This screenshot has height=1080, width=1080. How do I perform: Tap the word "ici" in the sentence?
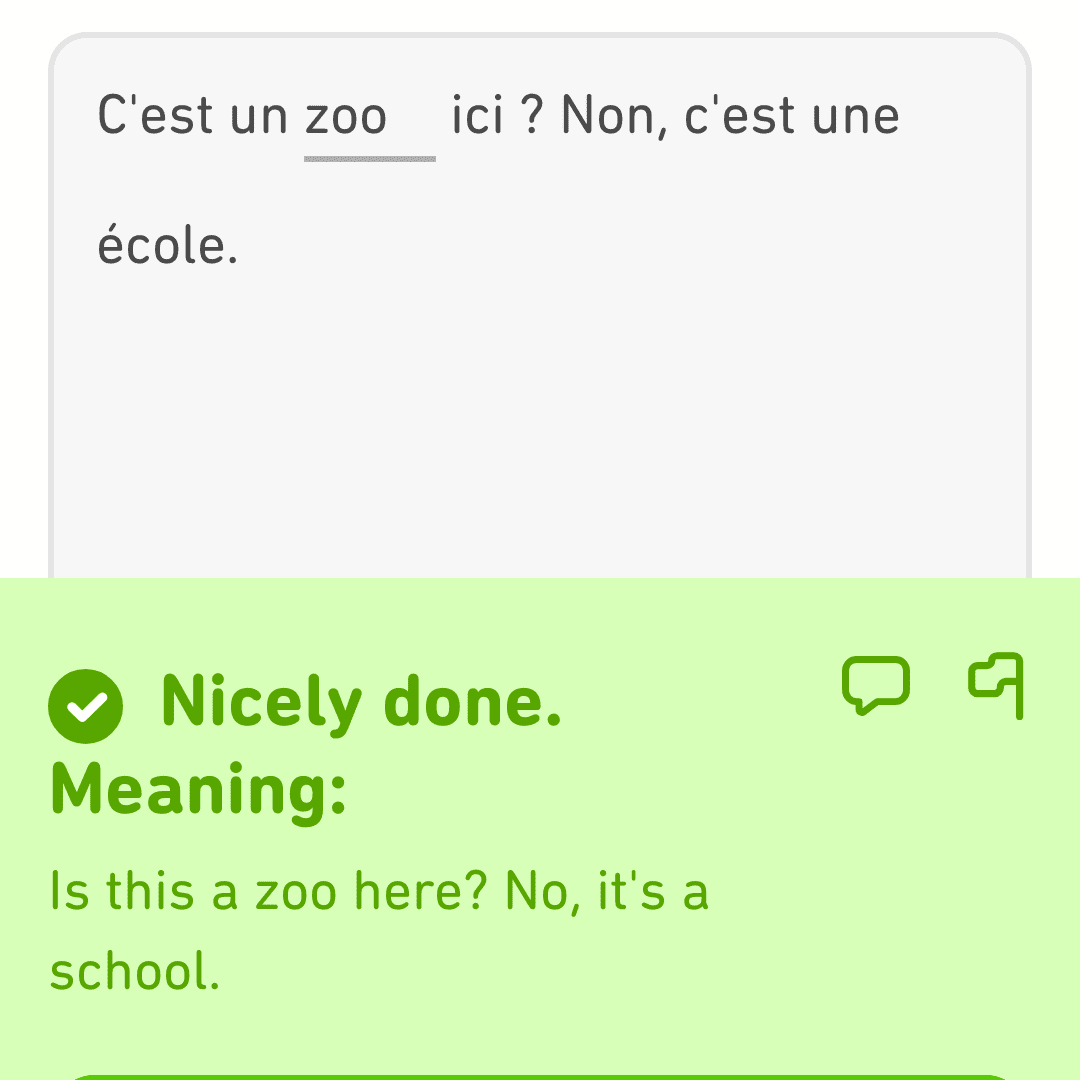pyautogui.click(x=478, y=114)
